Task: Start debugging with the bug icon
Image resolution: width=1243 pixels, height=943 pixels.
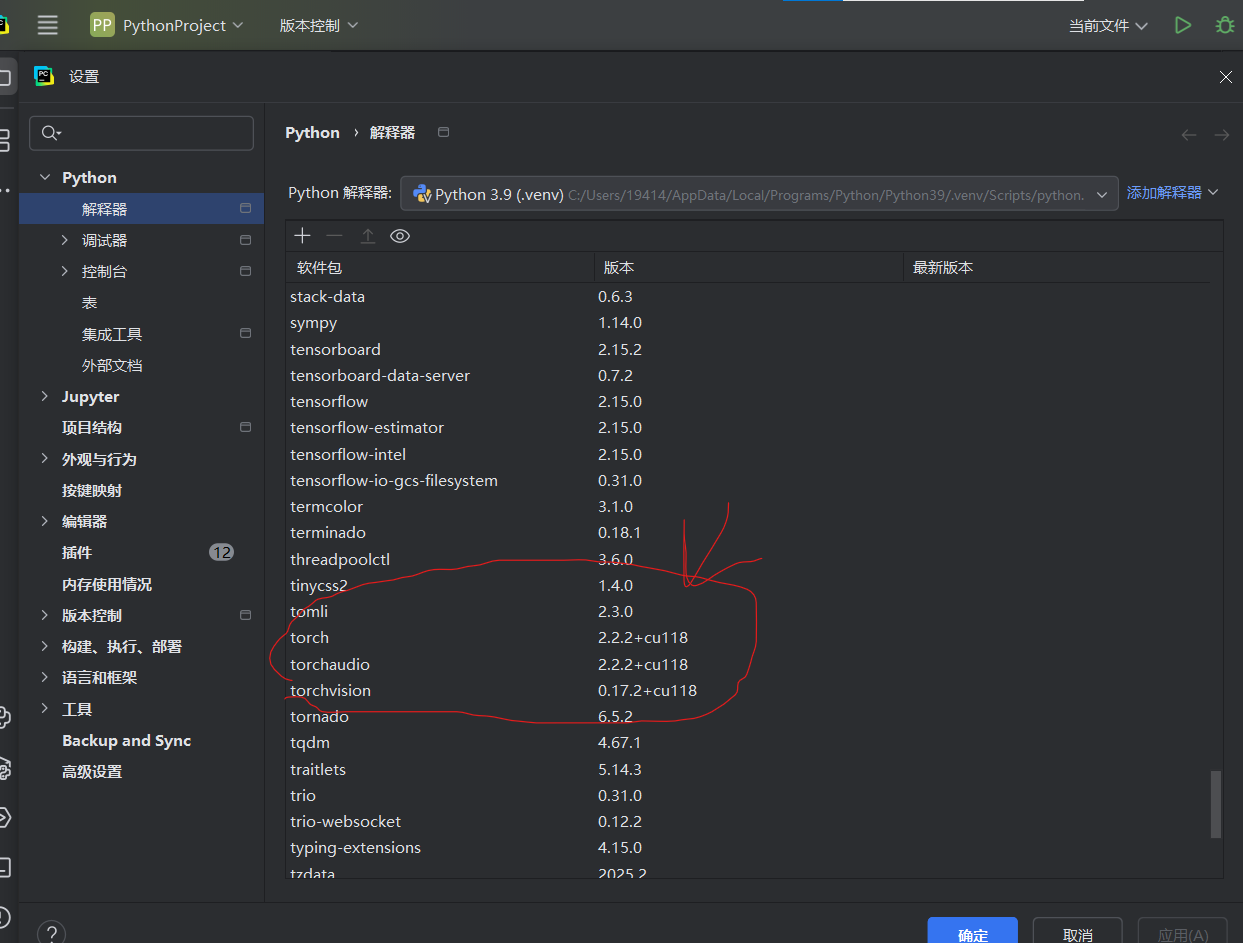Action: (1225, 25)
